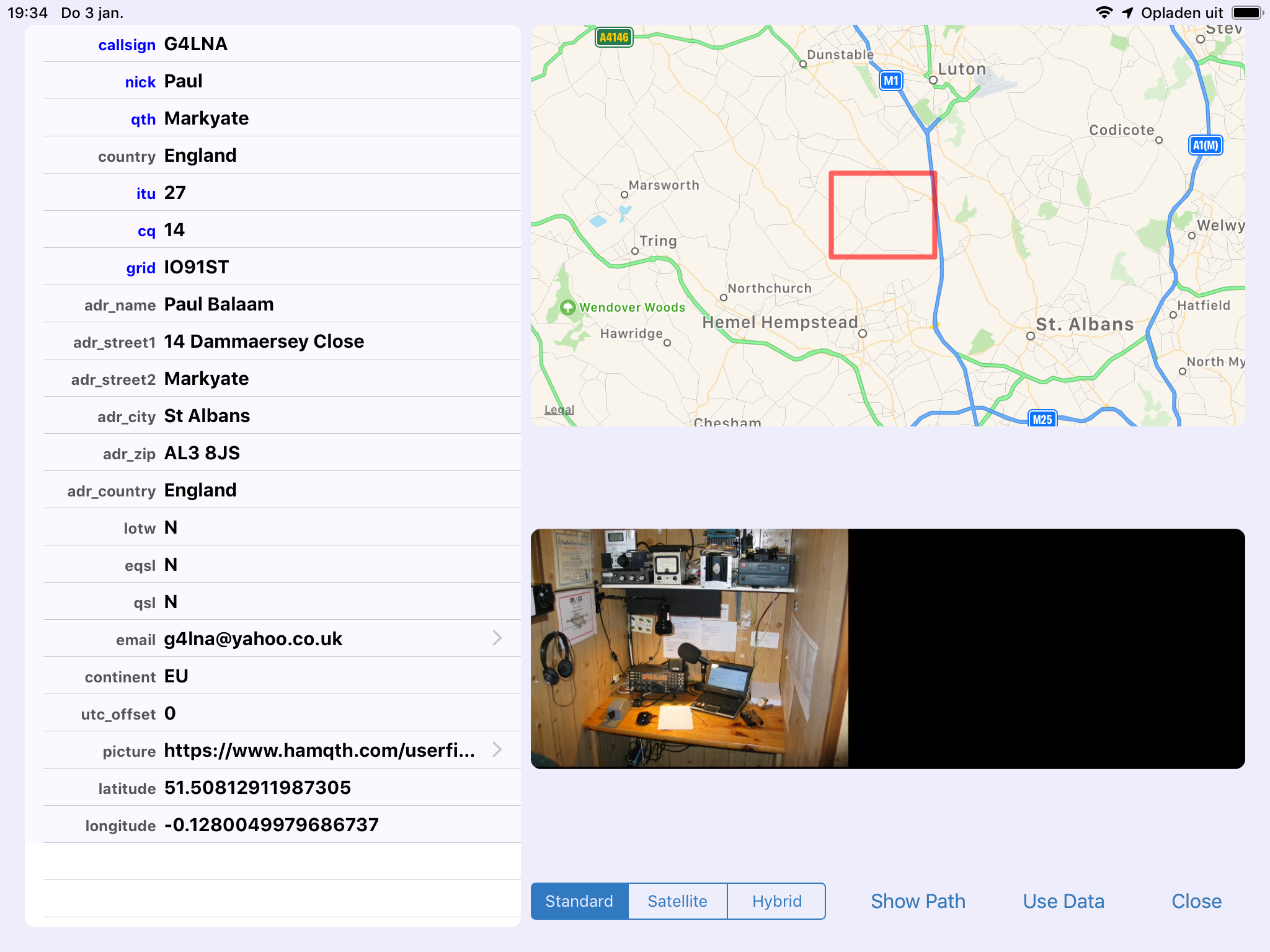Tap the picture URL text
Image resolution: width=1270 pixels, height=952 pixels.
[x=319, y=751]
